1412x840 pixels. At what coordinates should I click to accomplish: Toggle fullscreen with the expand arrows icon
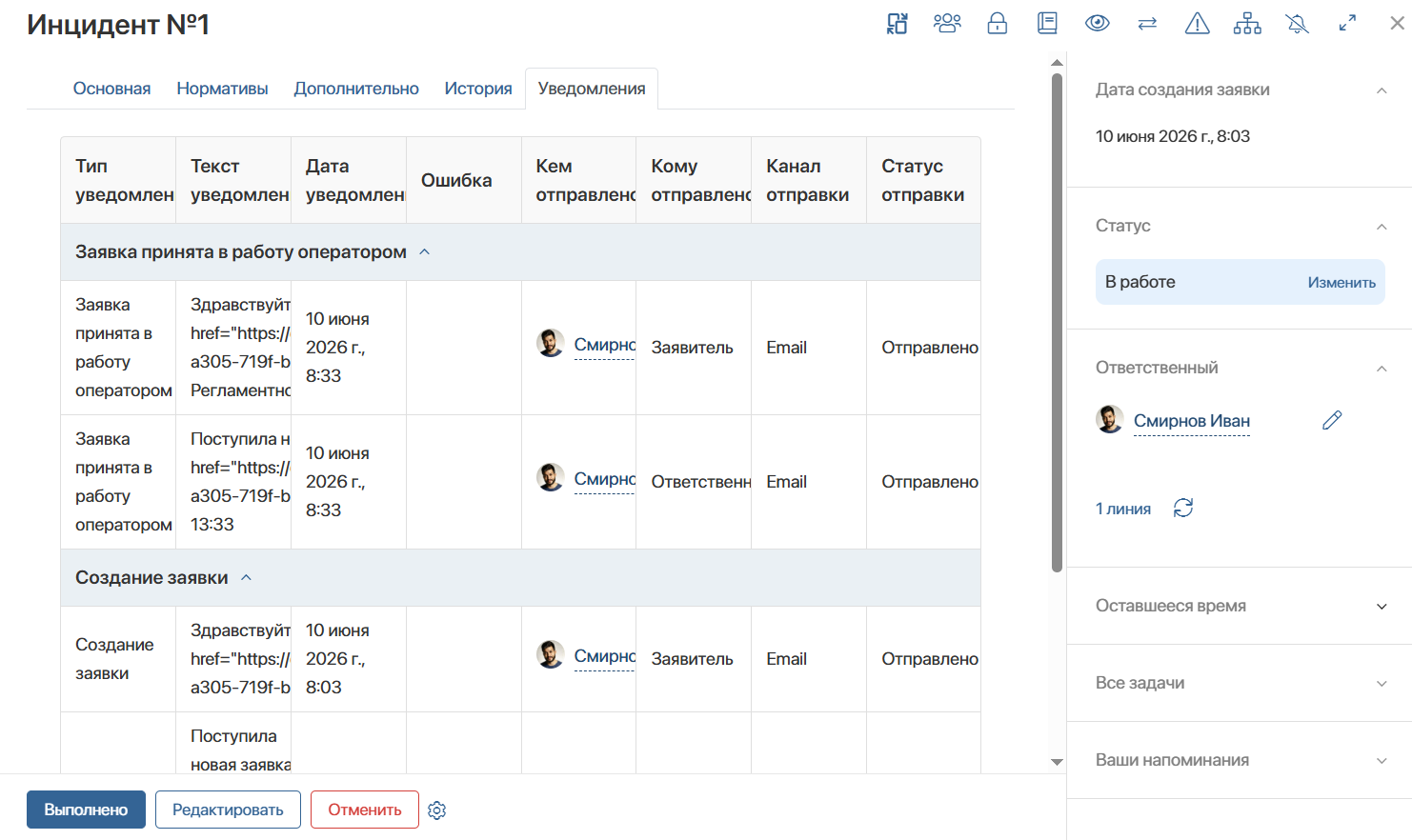[1347, 24]
